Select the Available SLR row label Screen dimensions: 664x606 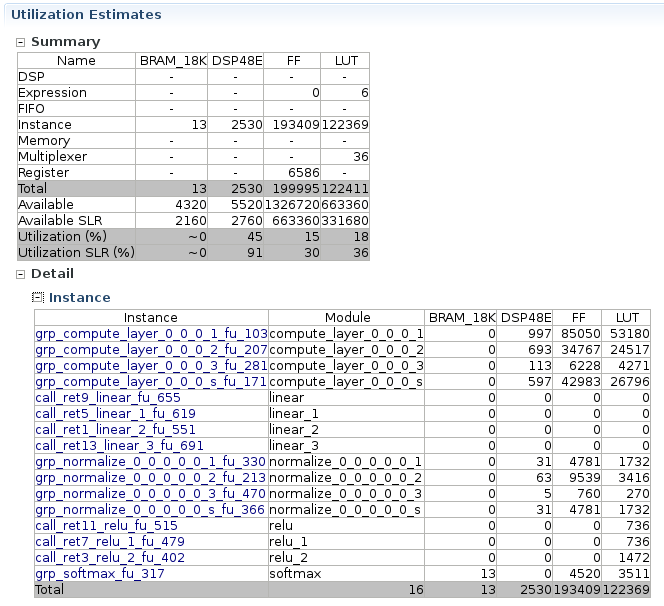point(60,221)
